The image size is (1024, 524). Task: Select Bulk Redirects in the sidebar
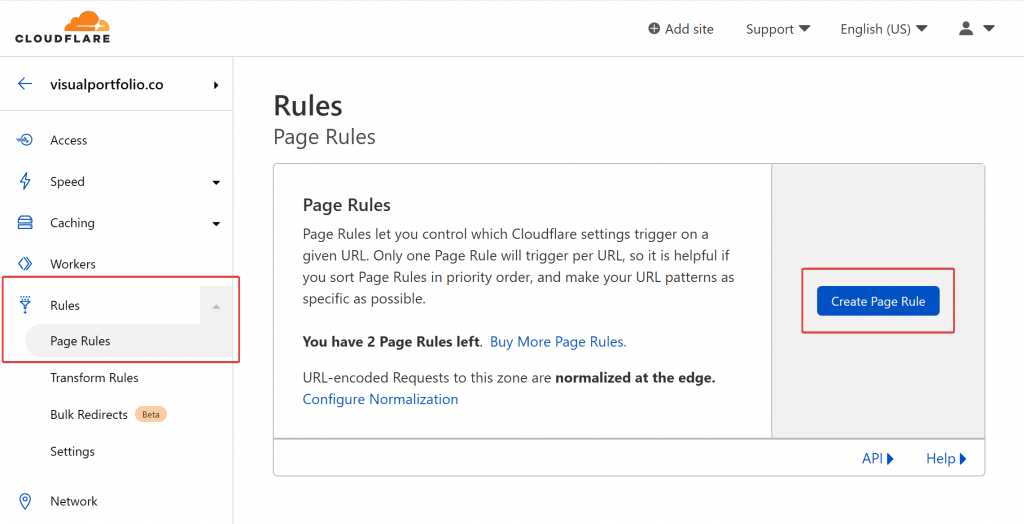pos(89,414)
